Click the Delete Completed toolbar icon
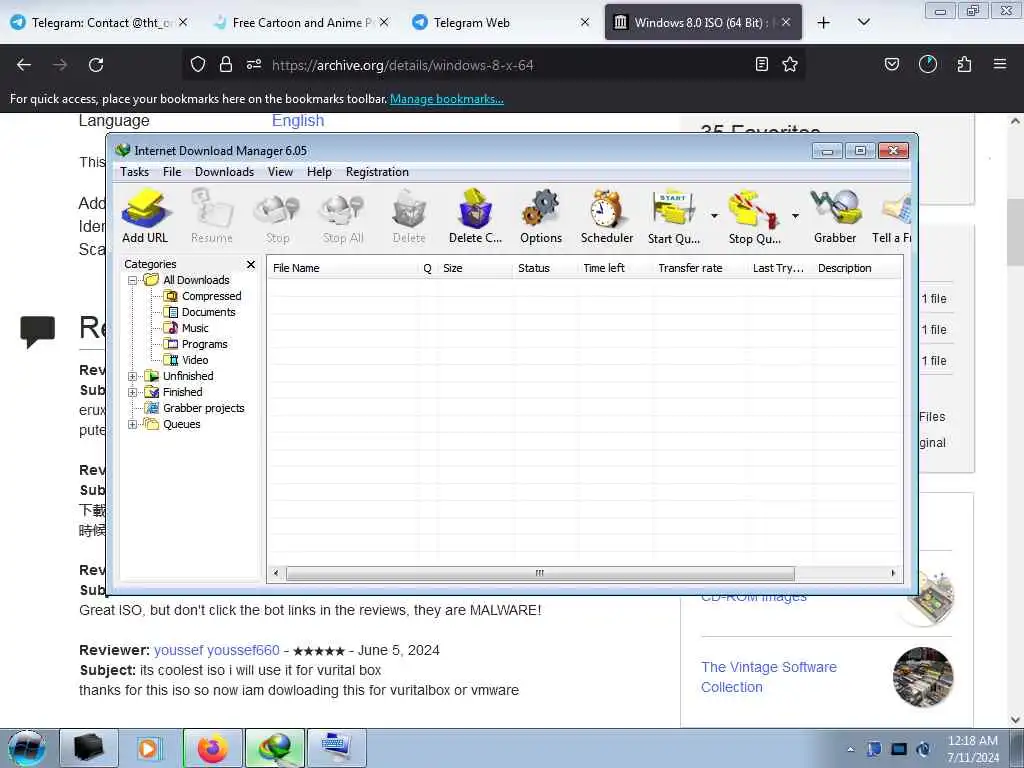Viewport: 1024px width, 768px height. (475, 216)
